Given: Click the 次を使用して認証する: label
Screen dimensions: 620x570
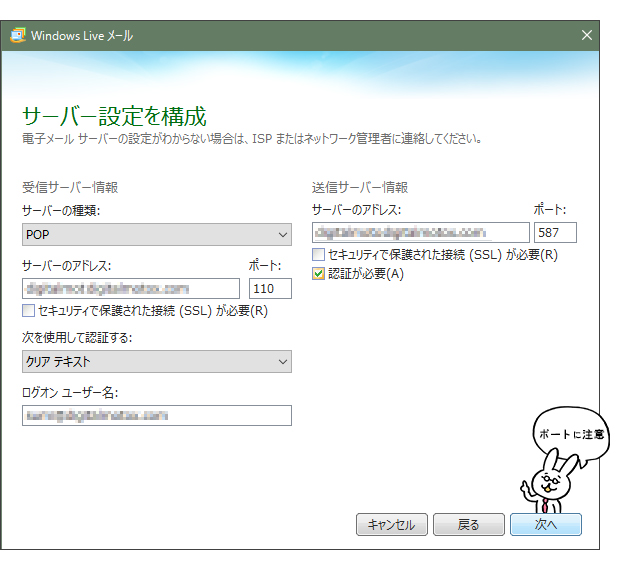Looking at the screenshot, I should click(x=77, y=338).
